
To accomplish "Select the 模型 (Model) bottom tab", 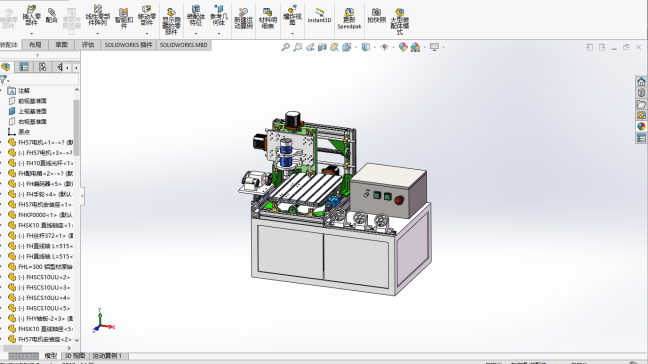I will [50, 356].
